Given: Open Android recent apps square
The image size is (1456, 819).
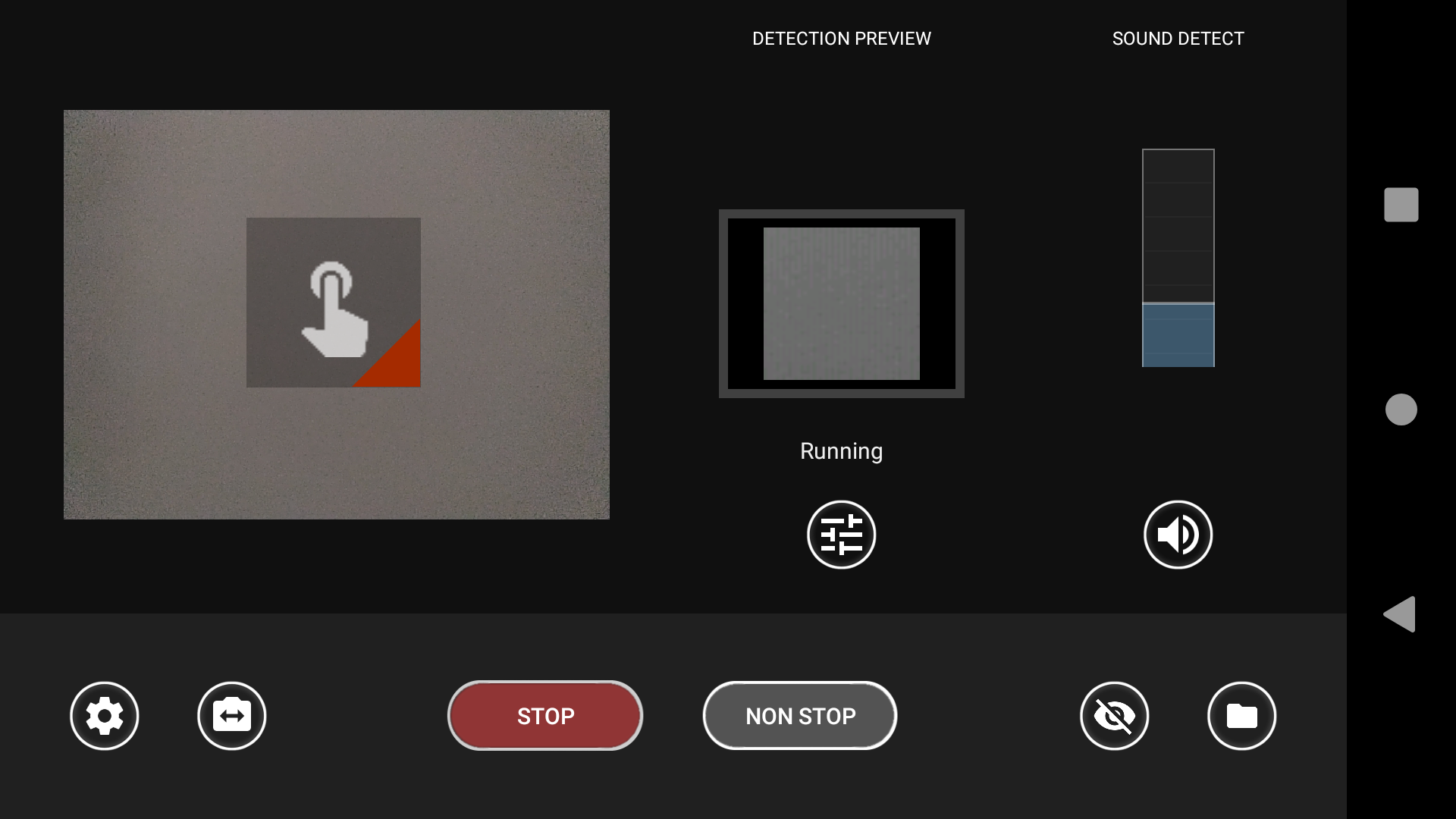Looking at the screenshot, I should (x=1401, y=205).
